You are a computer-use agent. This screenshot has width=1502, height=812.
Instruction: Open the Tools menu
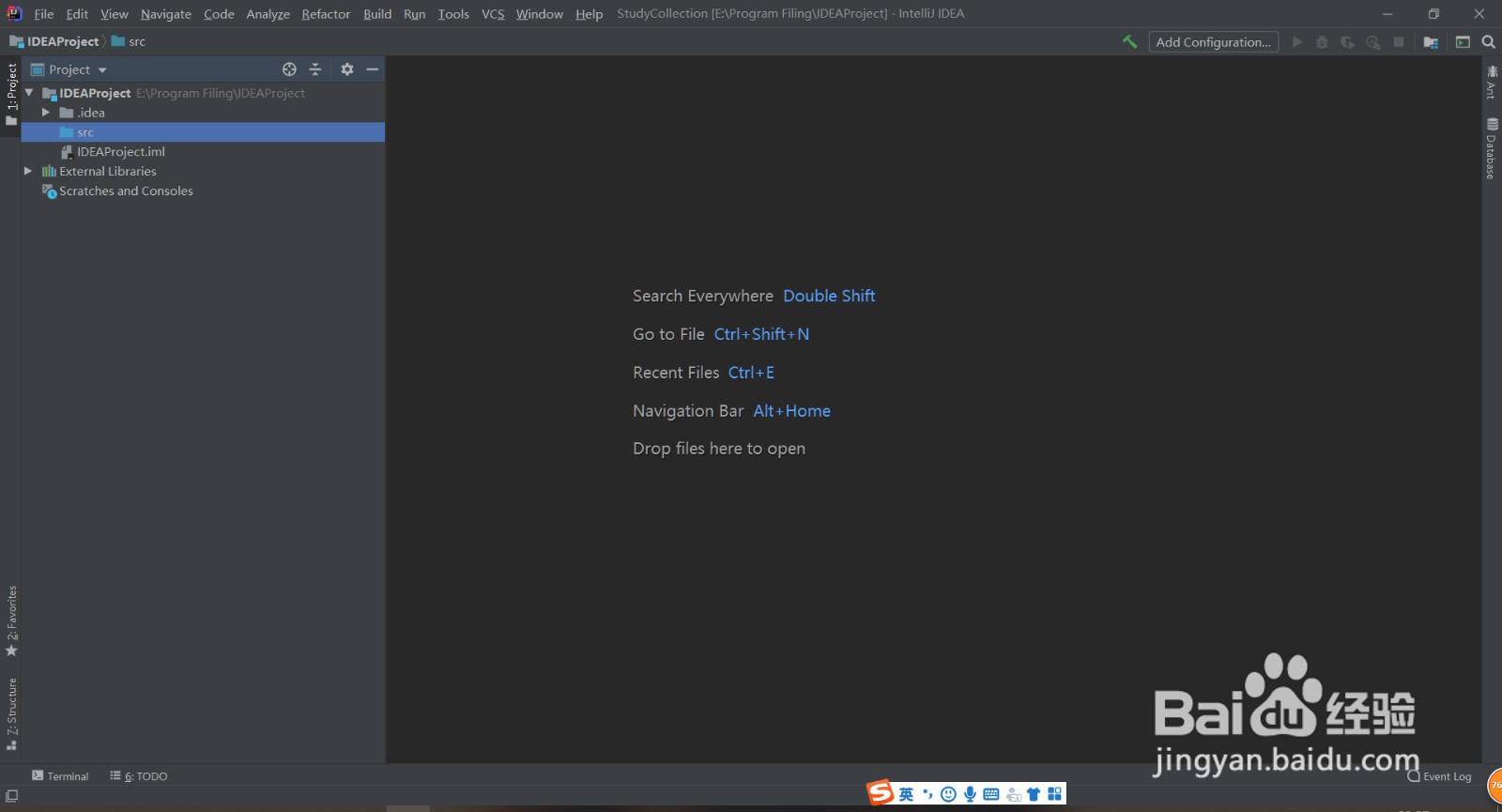point(453,14)
